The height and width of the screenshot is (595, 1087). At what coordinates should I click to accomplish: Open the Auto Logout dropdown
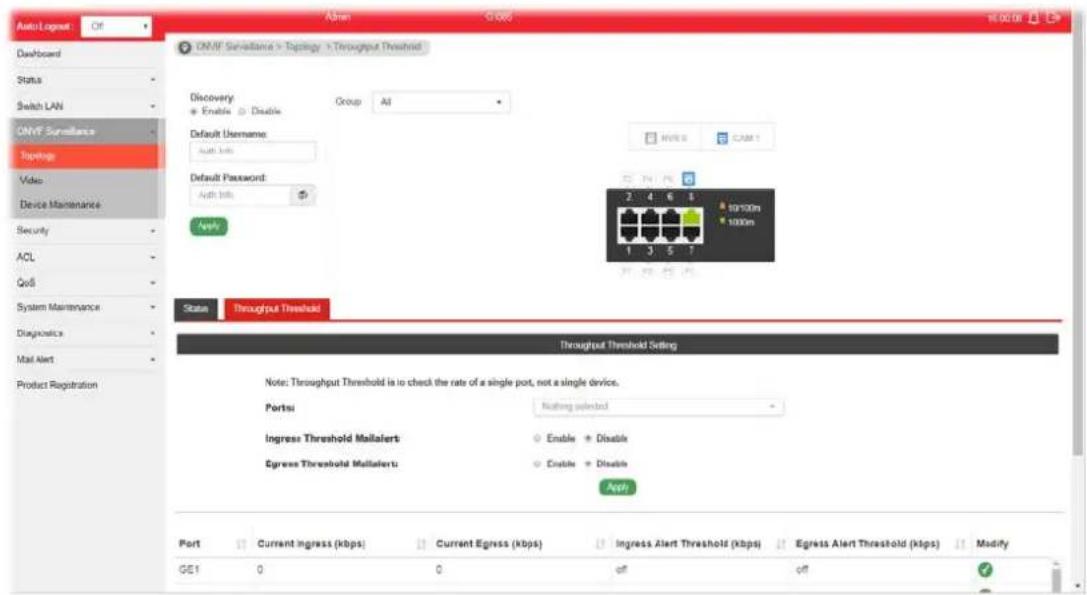116,26
